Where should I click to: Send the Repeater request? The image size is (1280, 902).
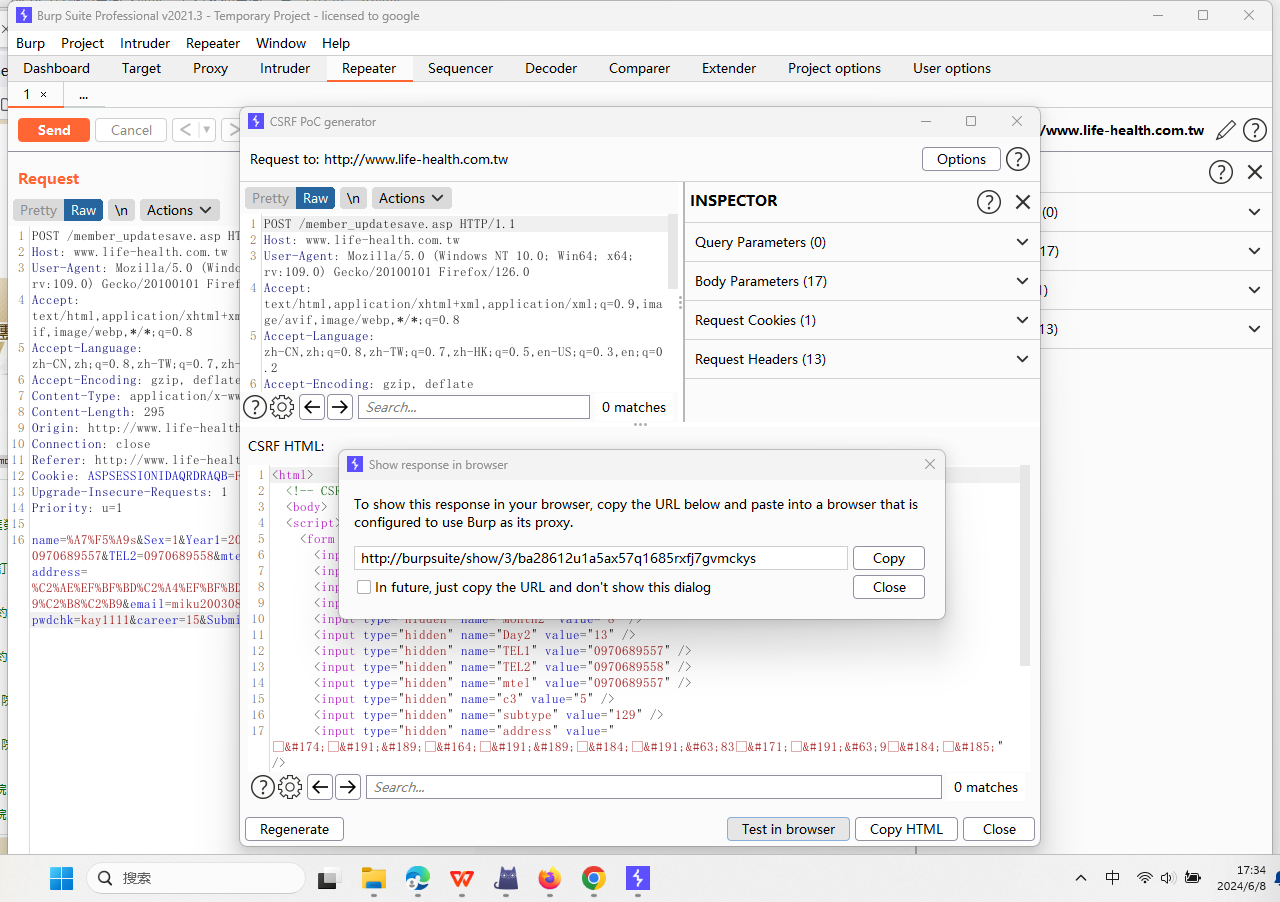pyautogui.click(x=54, y=130)
